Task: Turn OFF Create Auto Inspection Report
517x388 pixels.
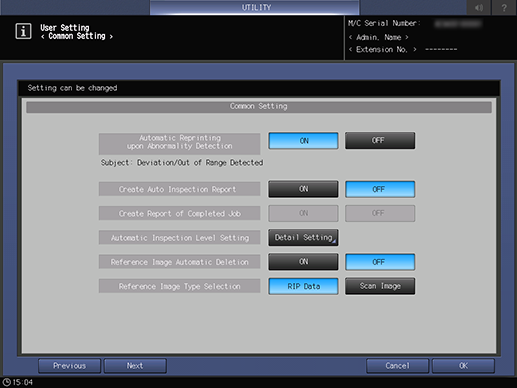Action: pos(380,189)
